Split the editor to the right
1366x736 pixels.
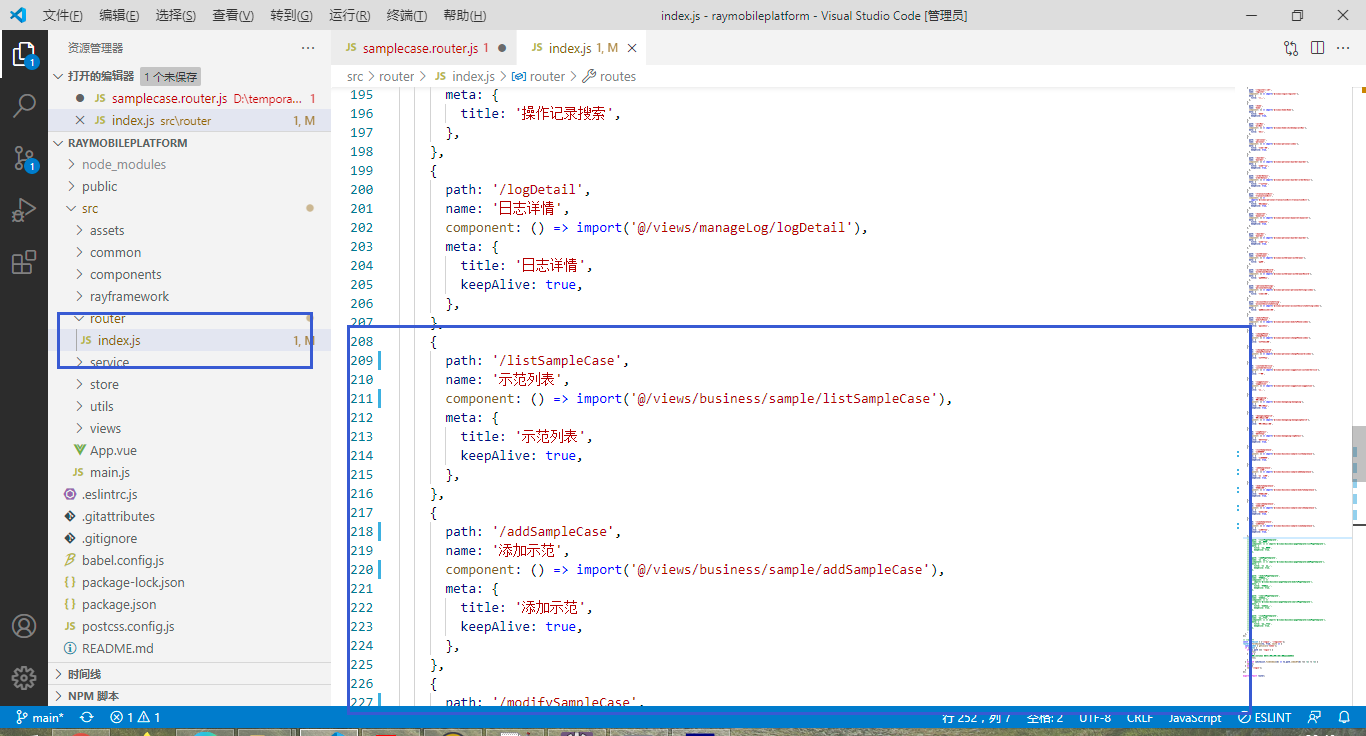click(1318, 48)
